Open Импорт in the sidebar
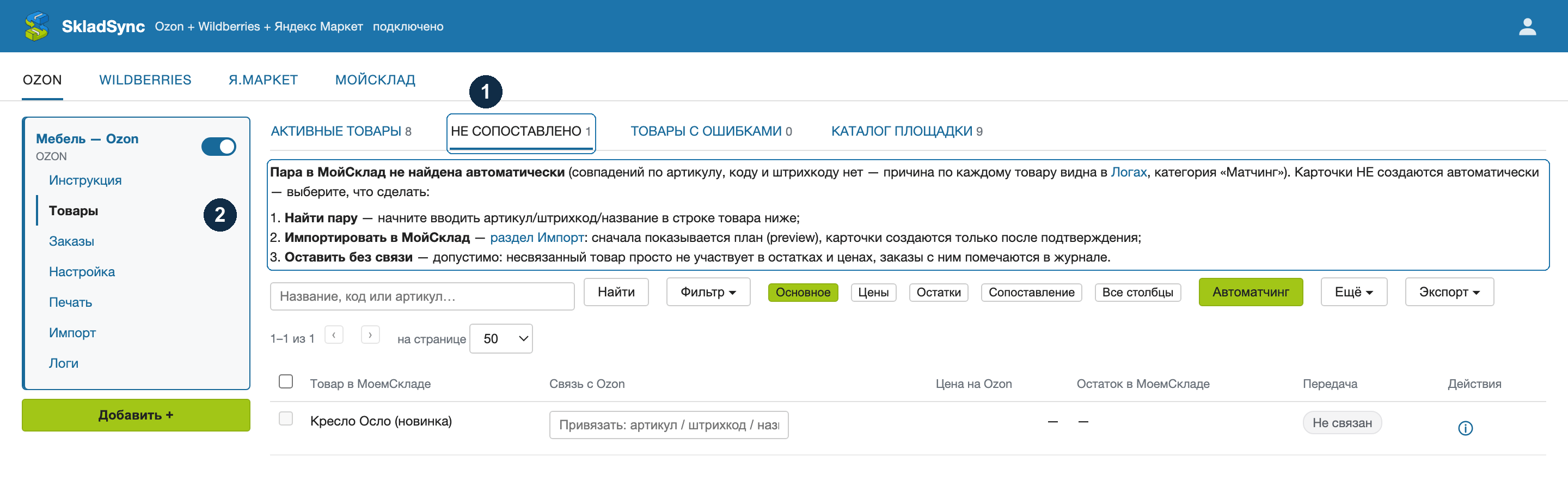1568x486 pixels. pos(72,332)
